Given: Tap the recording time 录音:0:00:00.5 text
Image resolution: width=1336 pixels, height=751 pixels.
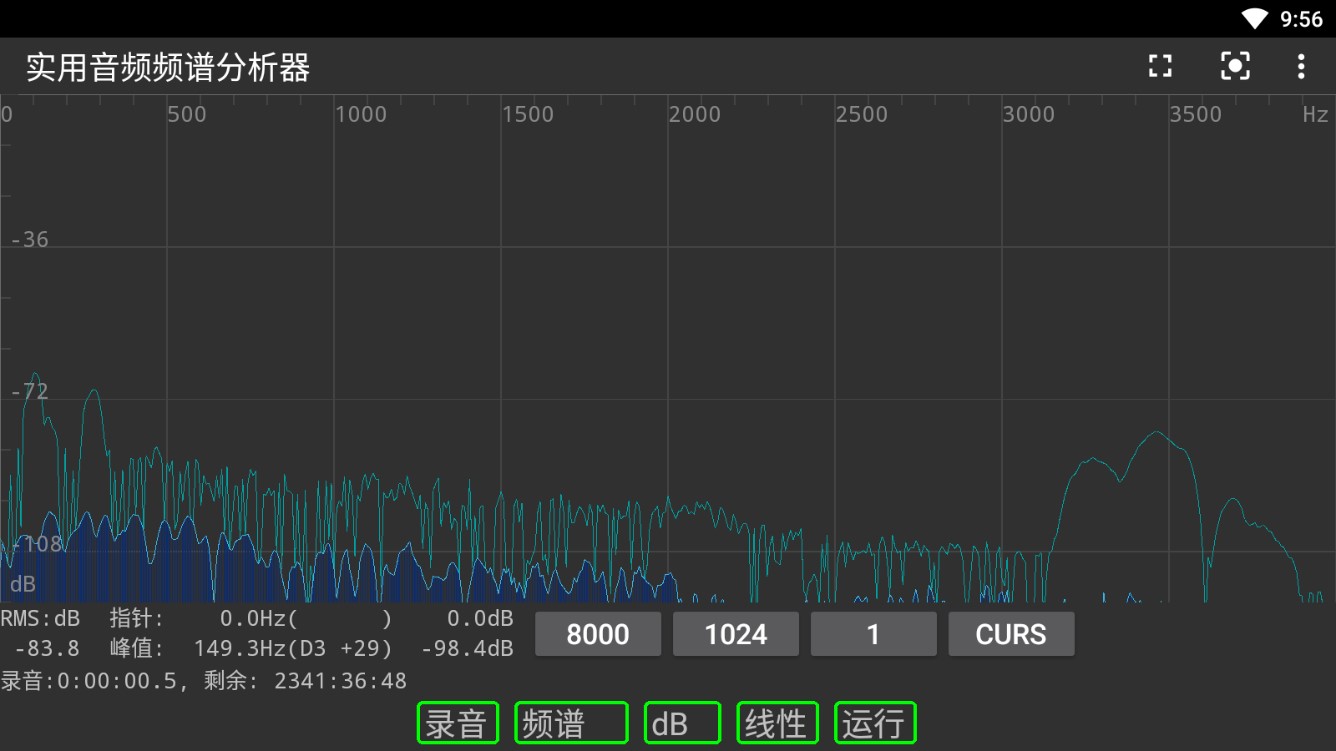Looking at the screenshot, I should tap(90, 682).
